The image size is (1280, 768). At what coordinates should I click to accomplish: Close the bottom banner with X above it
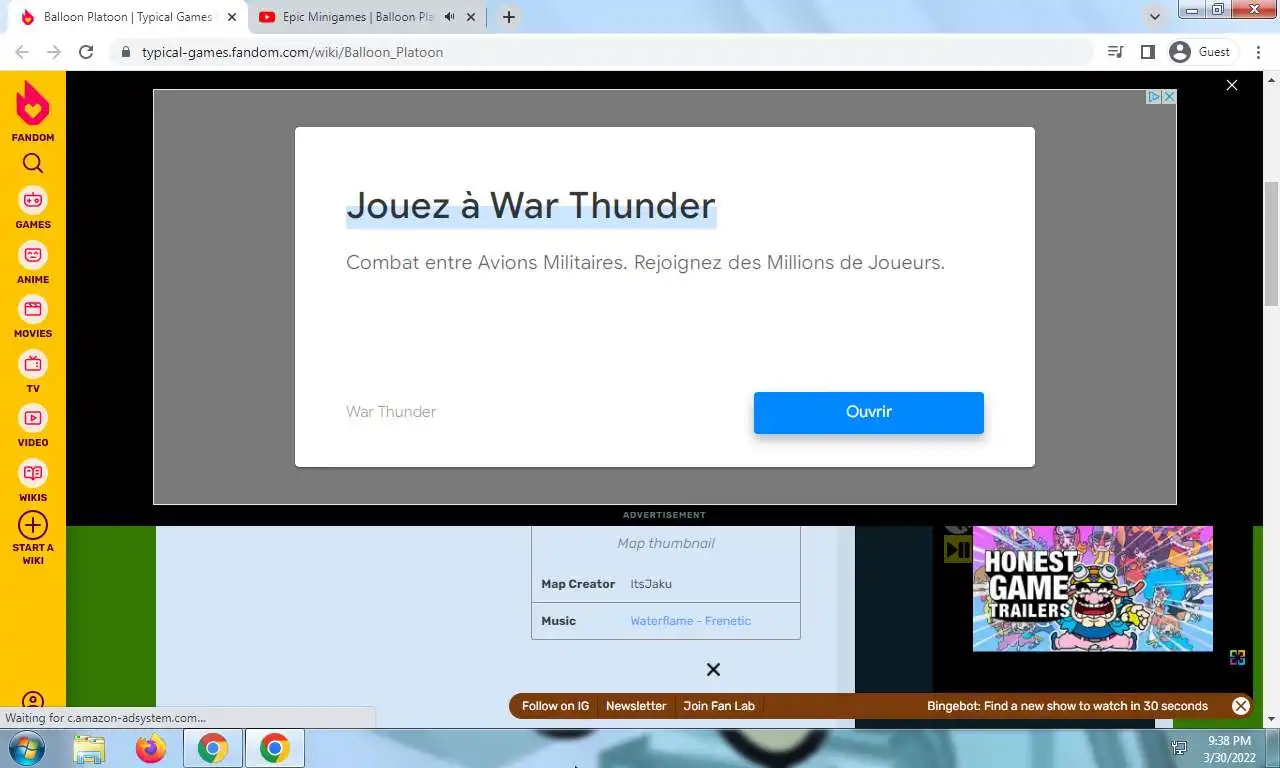coord(713,670)
